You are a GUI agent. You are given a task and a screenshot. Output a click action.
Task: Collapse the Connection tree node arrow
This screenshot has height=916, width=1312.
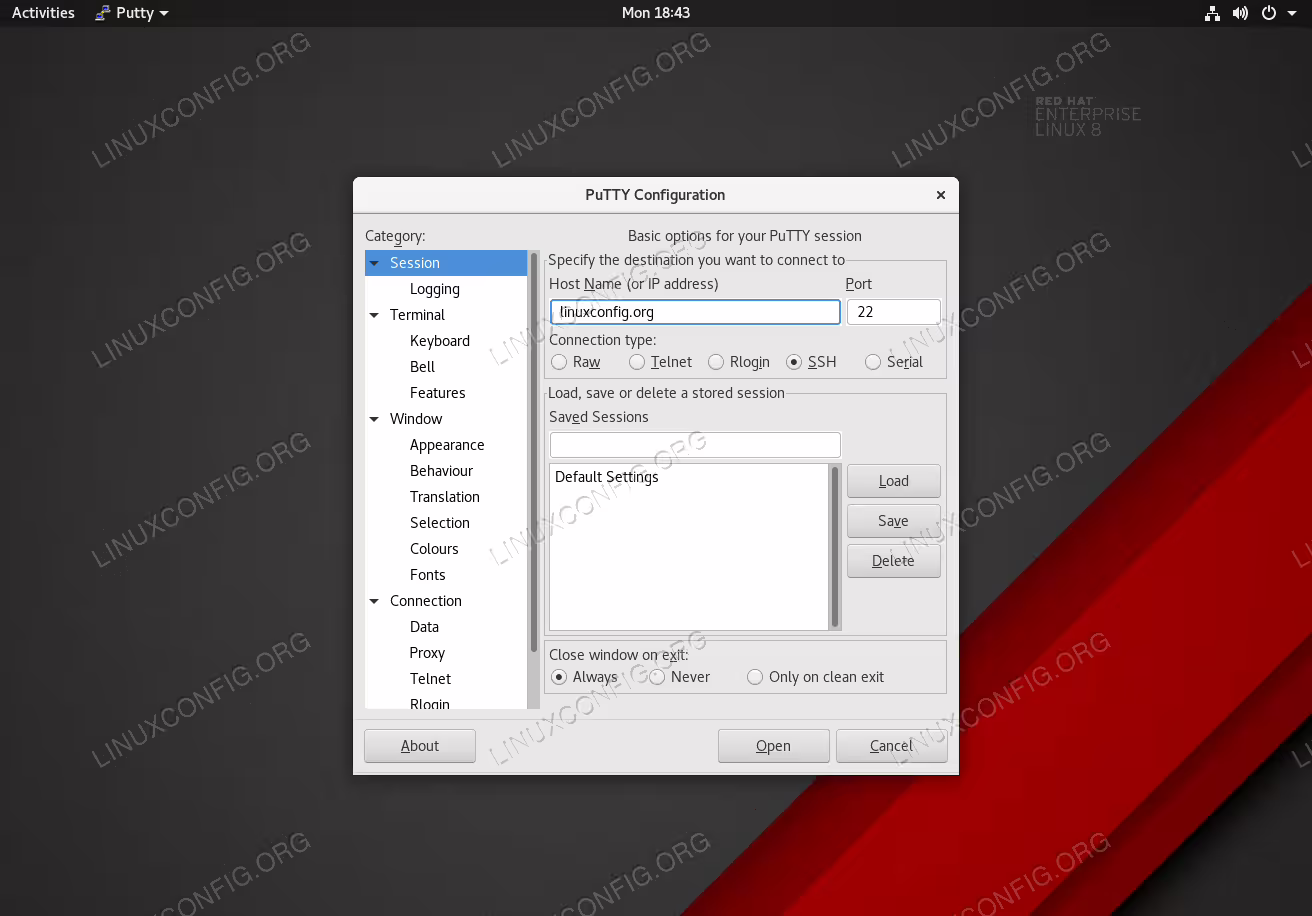[x=375, y=601]
